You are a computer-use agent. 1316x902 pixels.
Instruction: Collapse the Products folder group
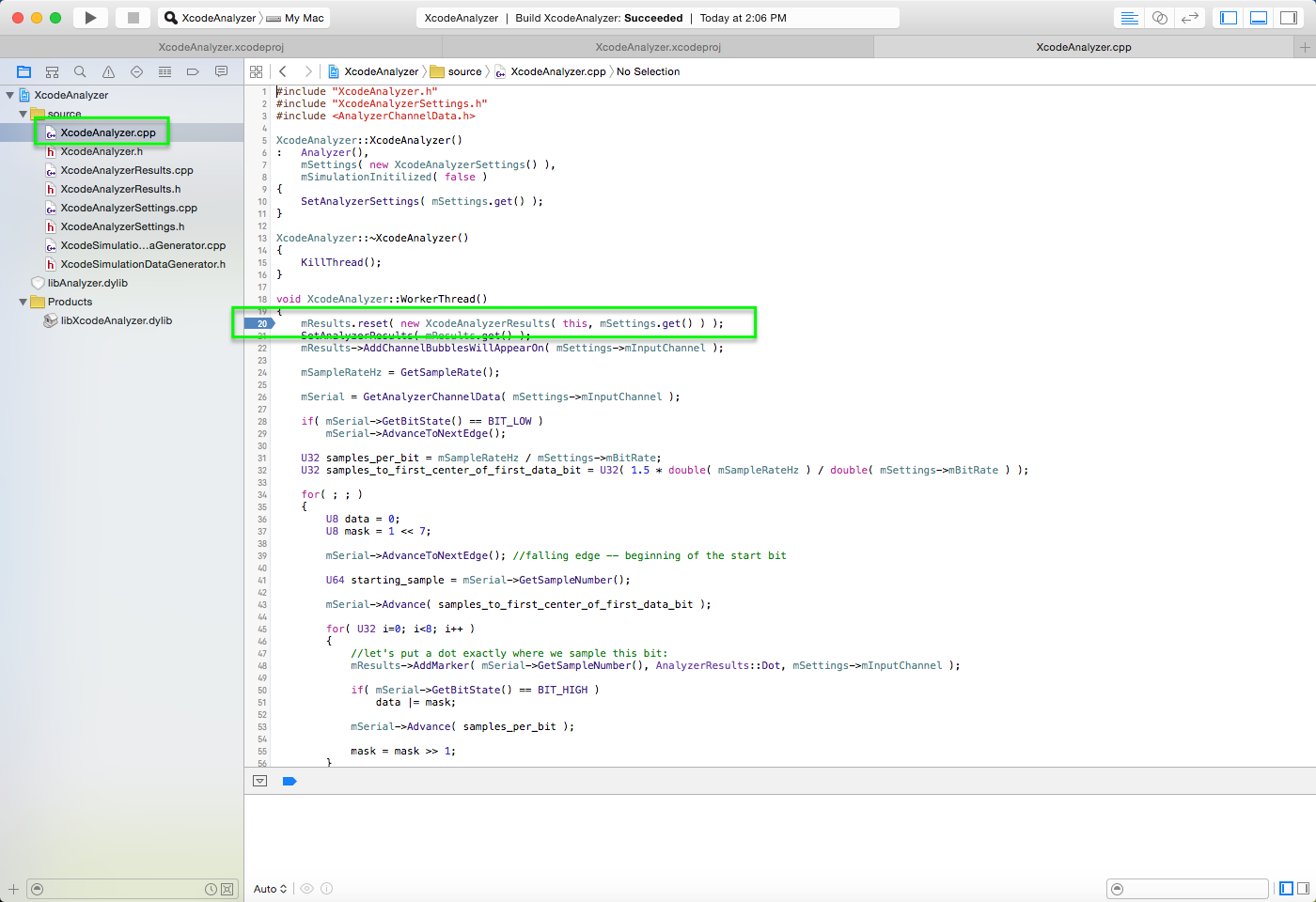coord(23,302)
